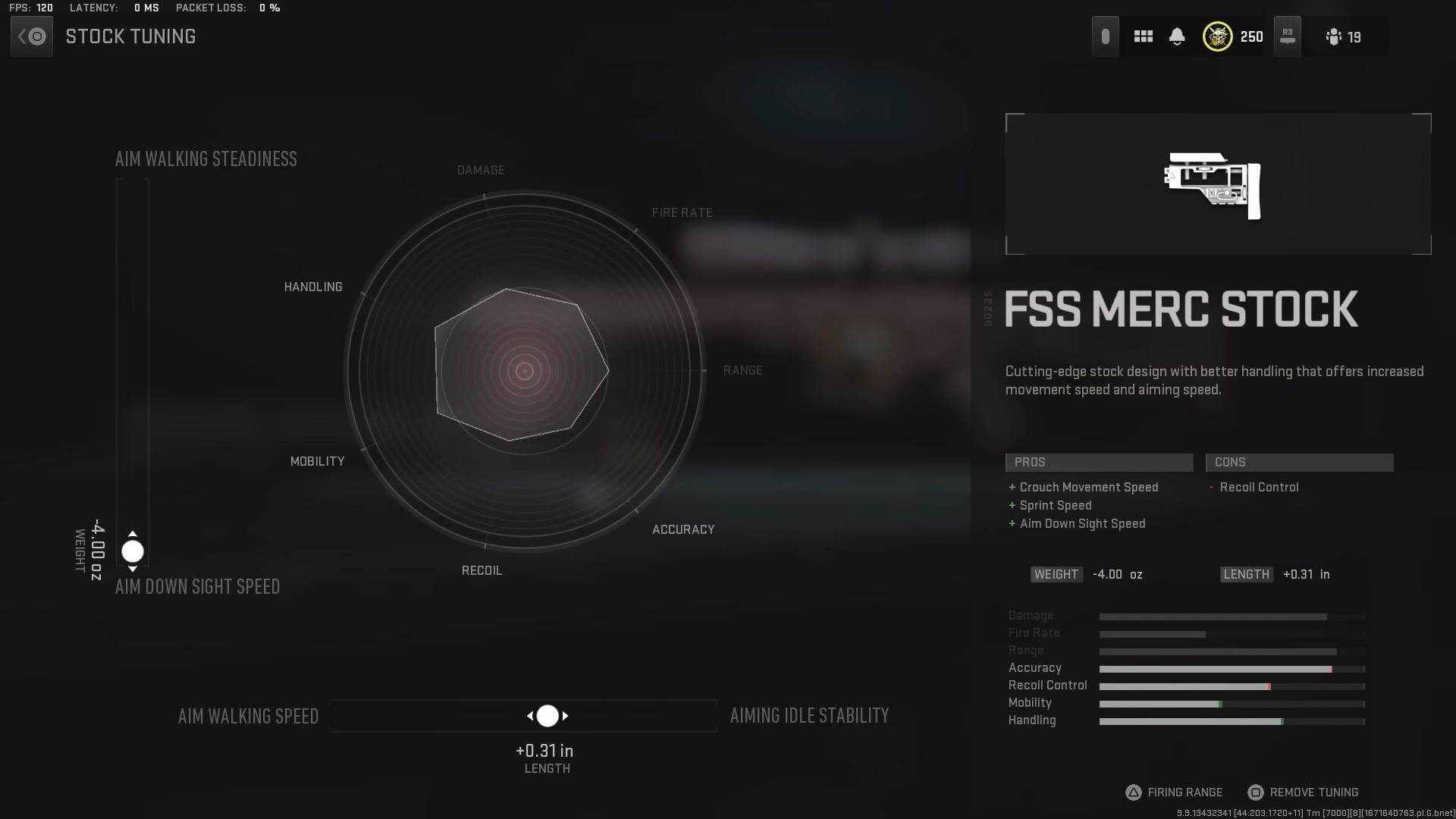The image size is (1456, 819).
Task: Expand the Handling stat bar
Action: point(1230,721)
